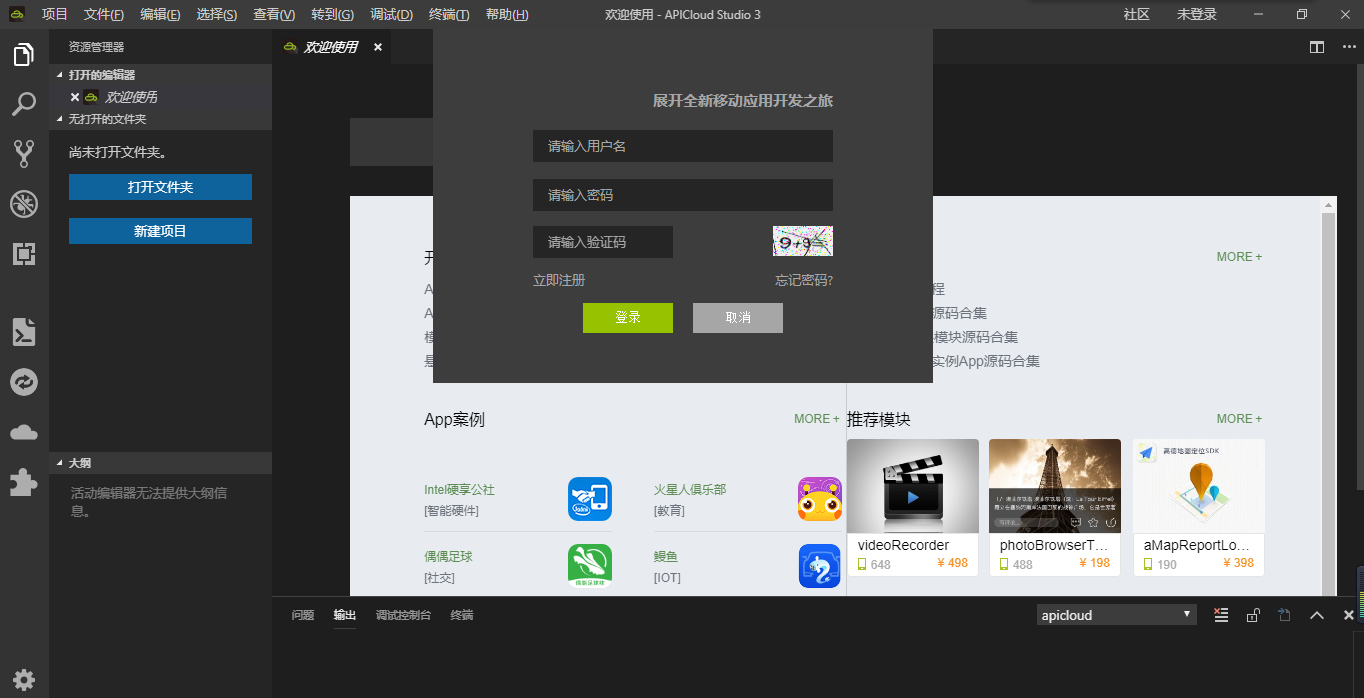Click the 鳗鱼 app icon
This screenshot has height=698, width=1364.
pyautogui.click(x=820, y=566)
